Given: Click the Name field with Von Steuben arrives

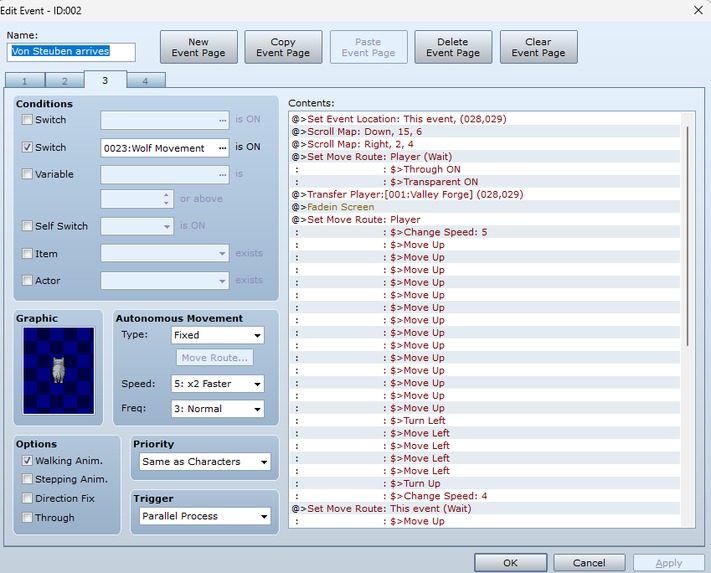Looking at the screenshot, I should 71,52.
